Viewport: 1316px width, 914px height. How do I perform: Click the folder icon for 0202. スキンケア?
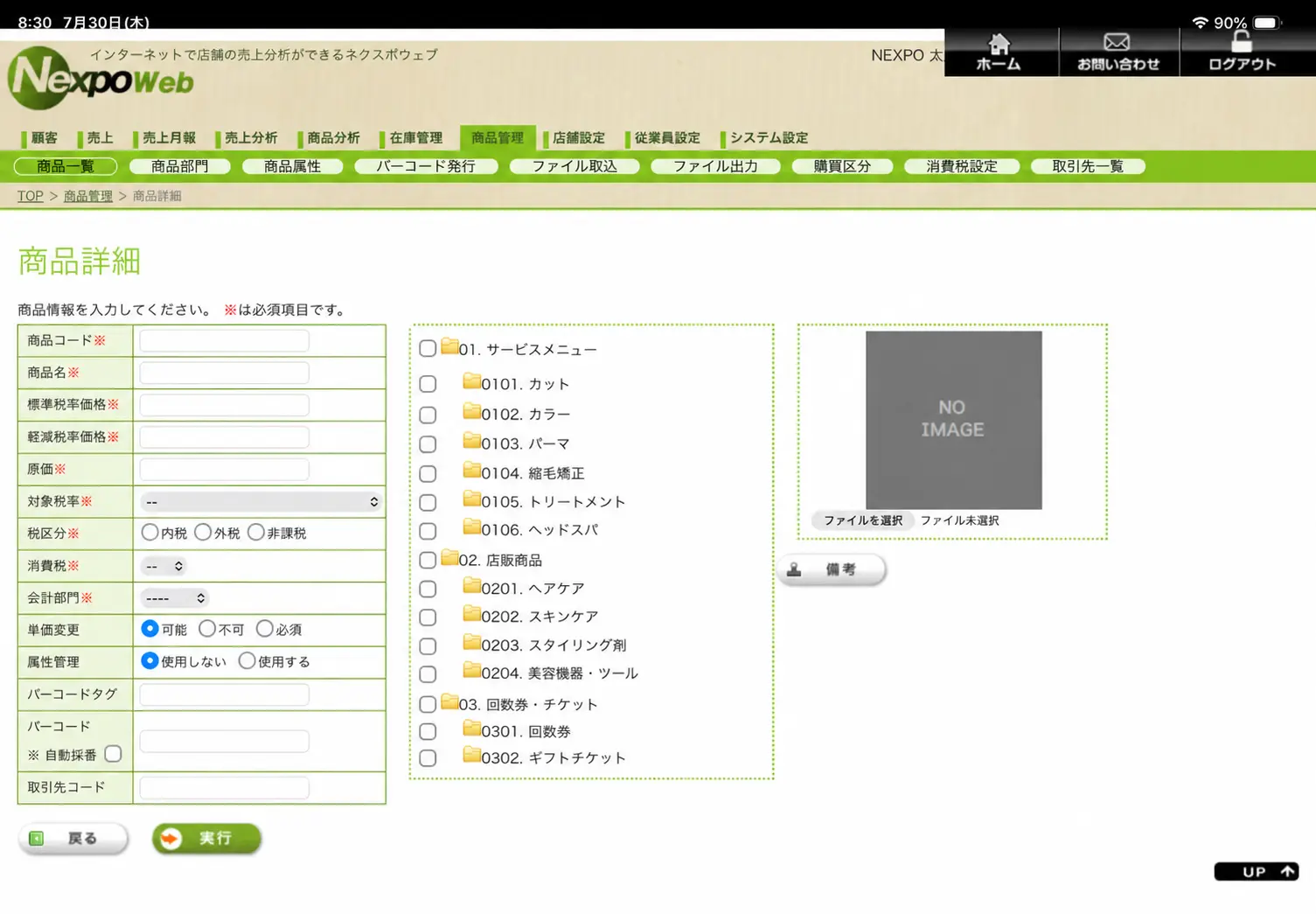coord(471,614)
